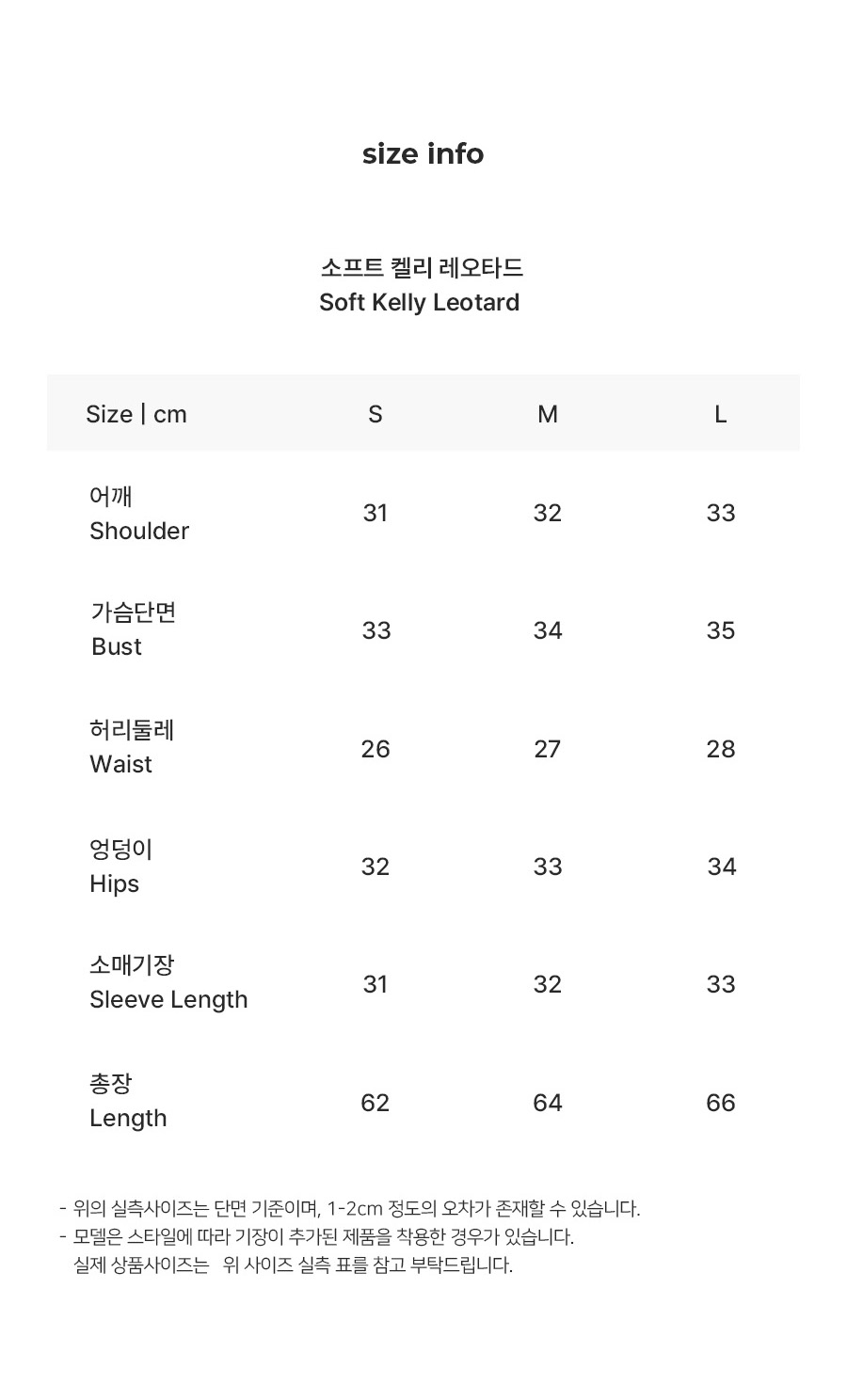Select the 'Size | cm' header cell

click(136, 414)
